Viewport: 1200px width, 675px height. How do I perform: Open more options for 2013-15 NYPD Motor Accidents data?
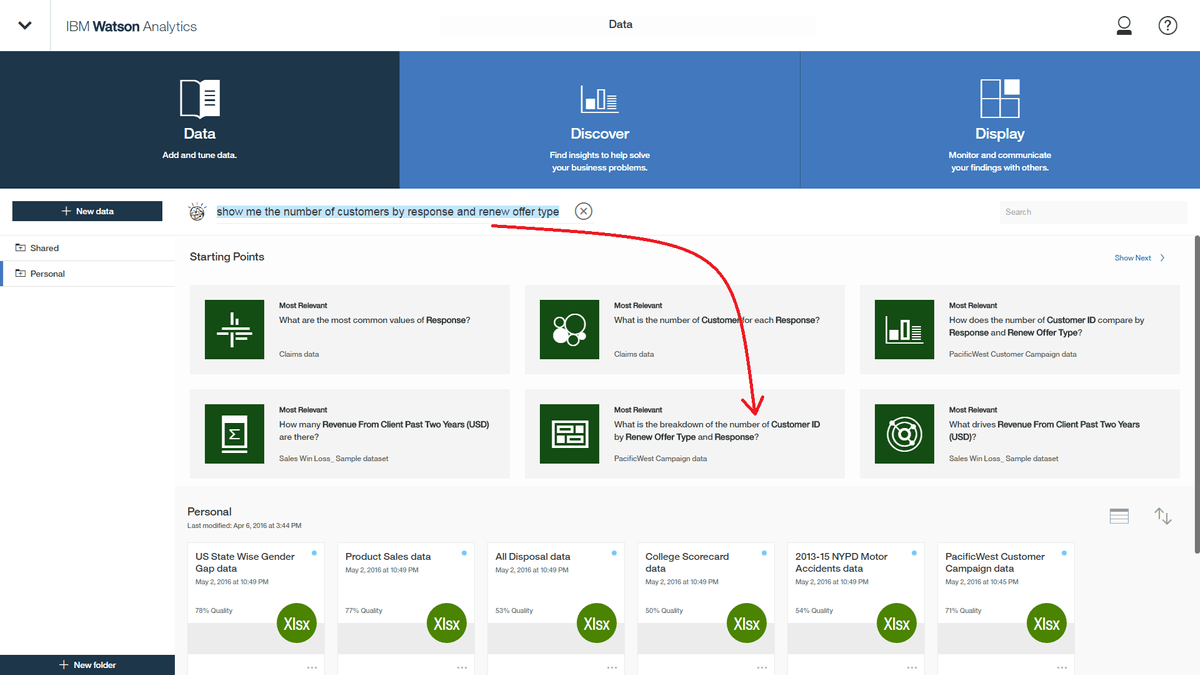(x=912, y=667)
